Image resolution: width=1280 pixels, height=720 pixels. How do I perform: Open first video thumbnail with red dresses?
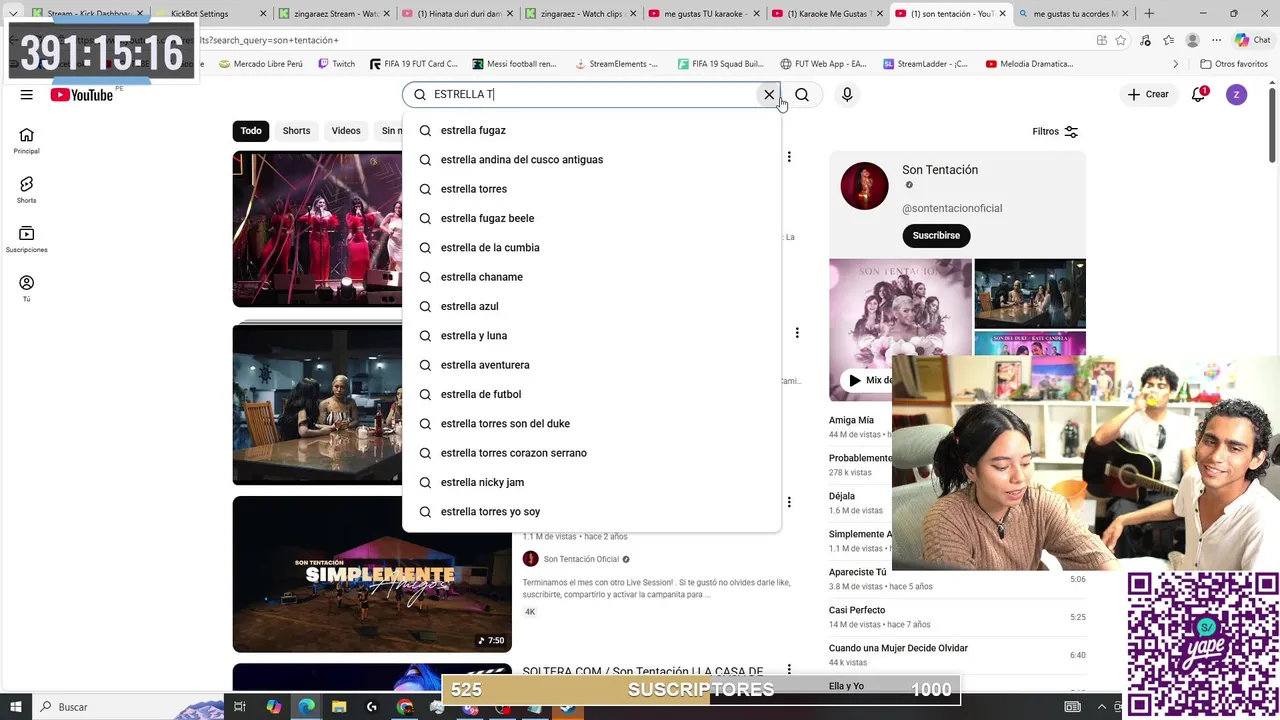[x=317, y=229]
